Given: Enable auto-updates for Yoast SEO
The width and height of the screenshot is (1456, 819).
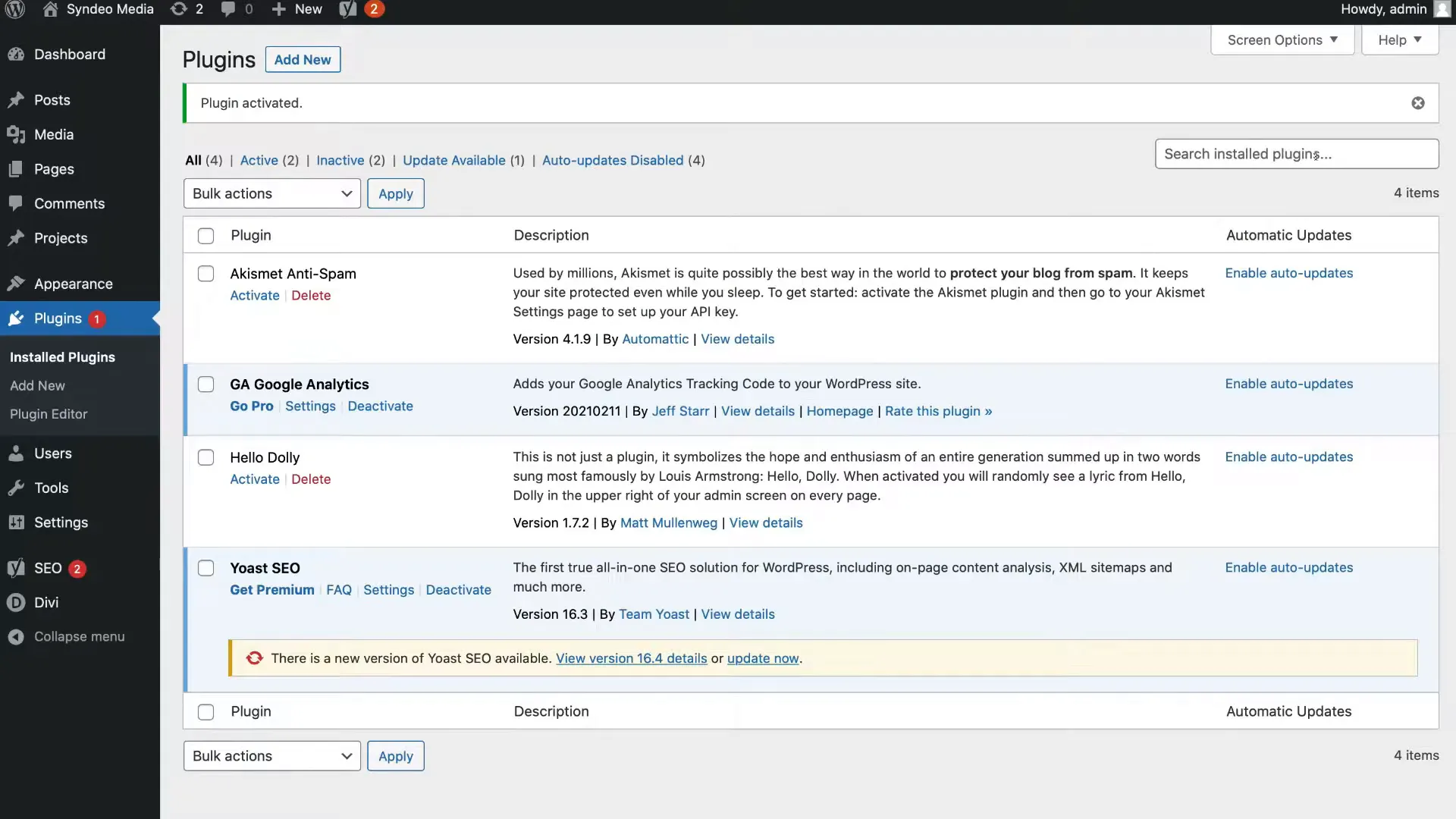Looking at the screenshot, I should pos(1288,567).
